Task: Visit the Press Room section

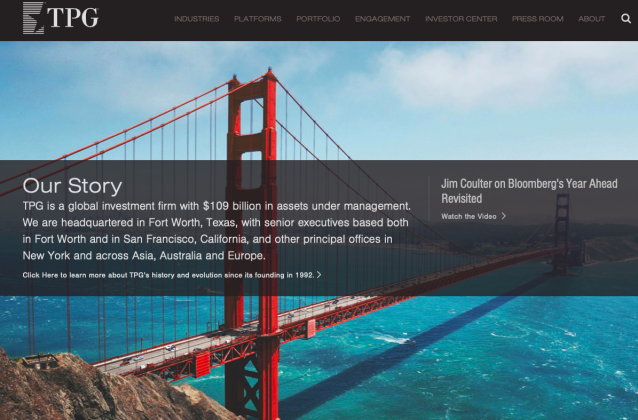Action: [x=537, y=19]
